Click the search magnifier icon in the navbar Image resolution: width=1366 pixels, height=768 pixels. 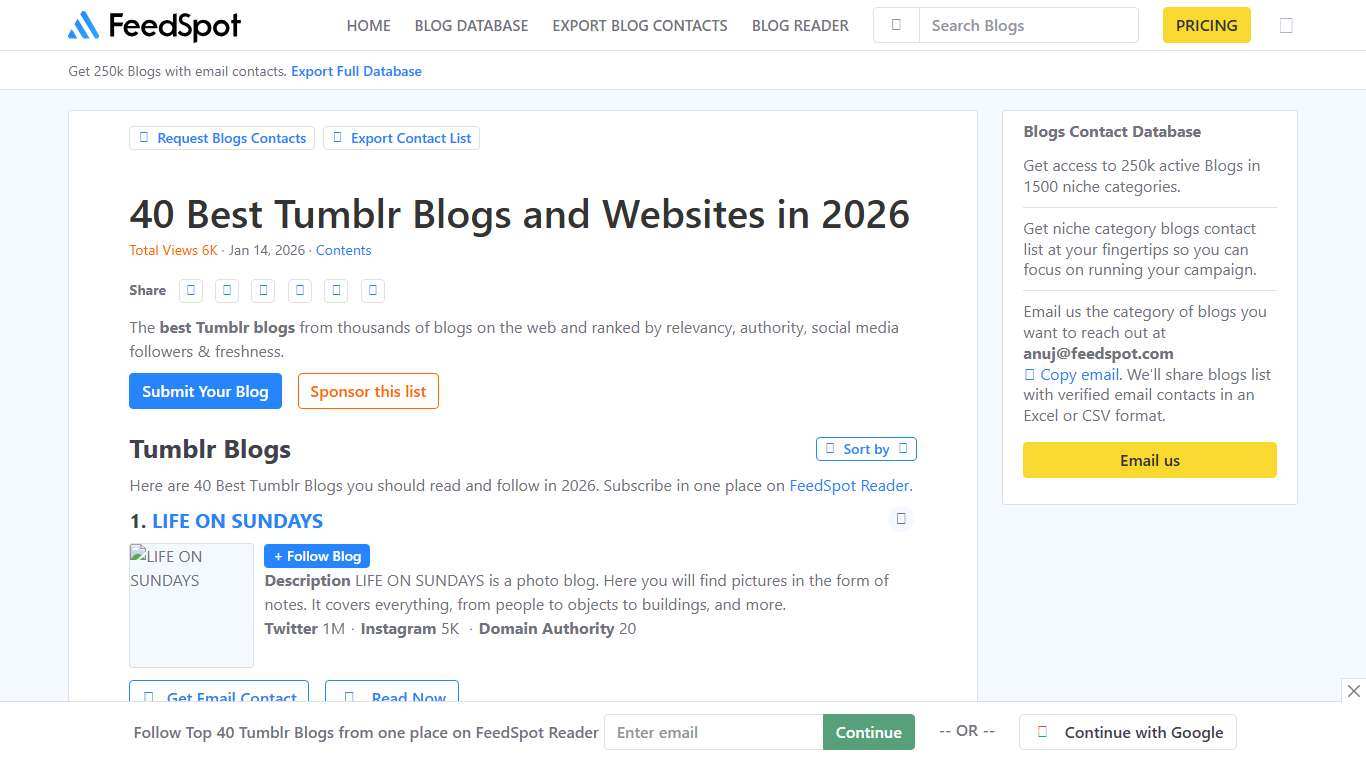point(896,25)
